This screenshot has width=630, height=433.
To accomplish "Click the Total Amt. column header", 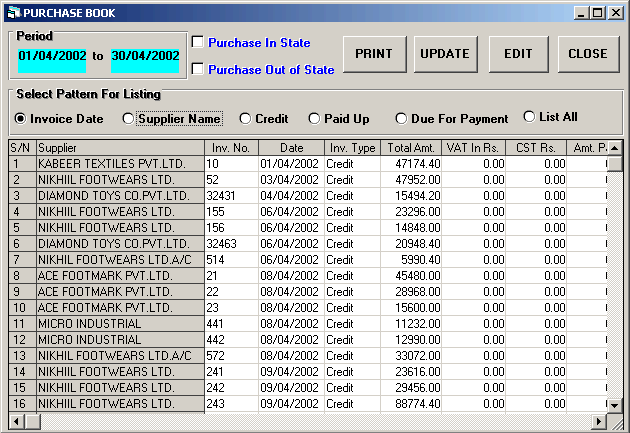I will point(411,148).
